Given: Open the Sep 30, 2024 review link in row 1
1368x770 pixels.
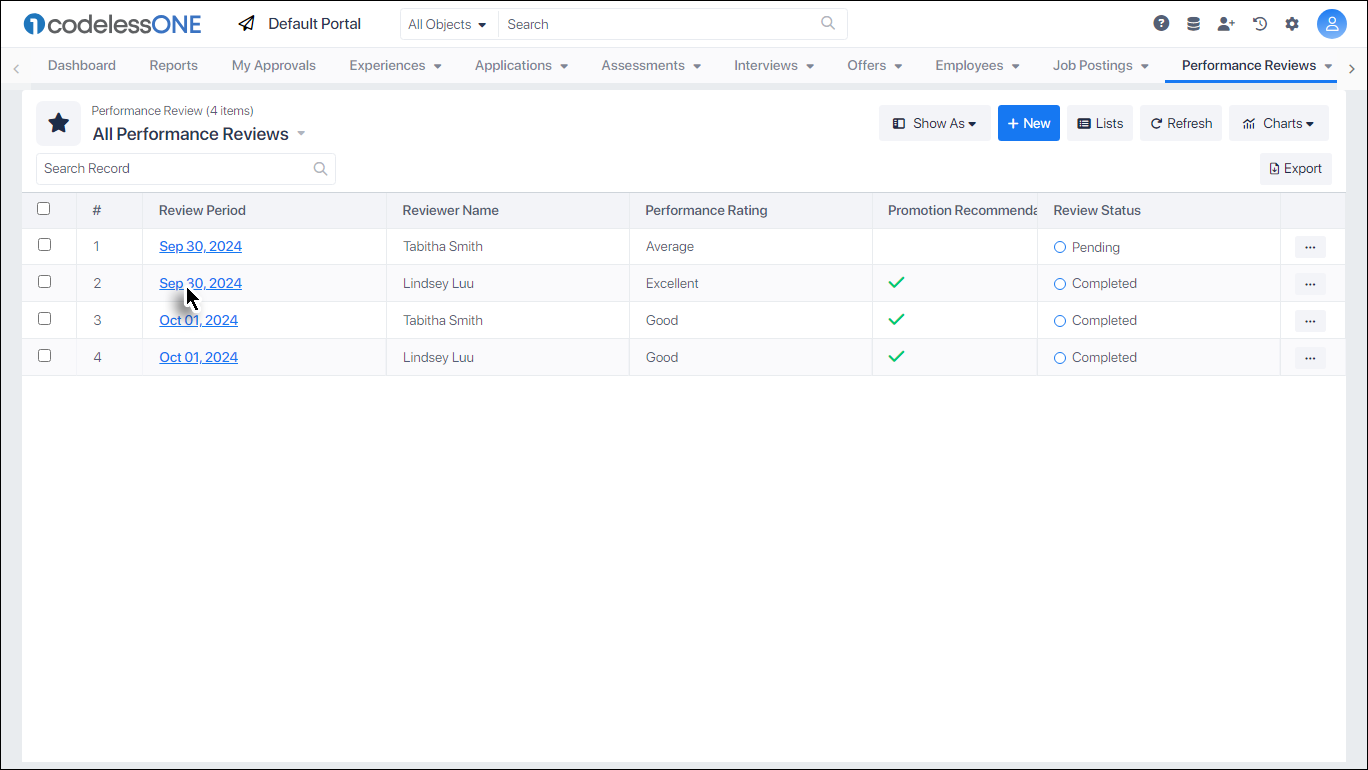Looking at the screenshot, I should [x=200, y=246].
